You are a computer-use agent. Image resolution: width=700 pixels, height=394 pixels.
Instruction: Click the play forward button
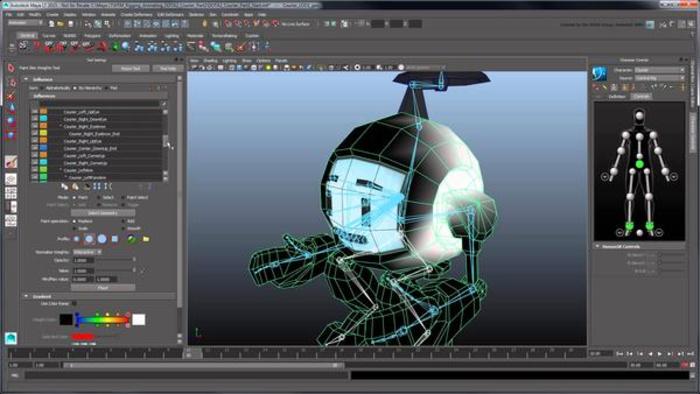659,353
